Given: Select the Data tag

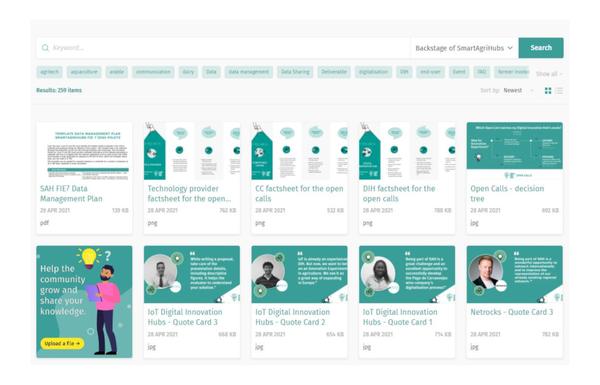Looking at the screenshot, I should click(x=211, y=72).
